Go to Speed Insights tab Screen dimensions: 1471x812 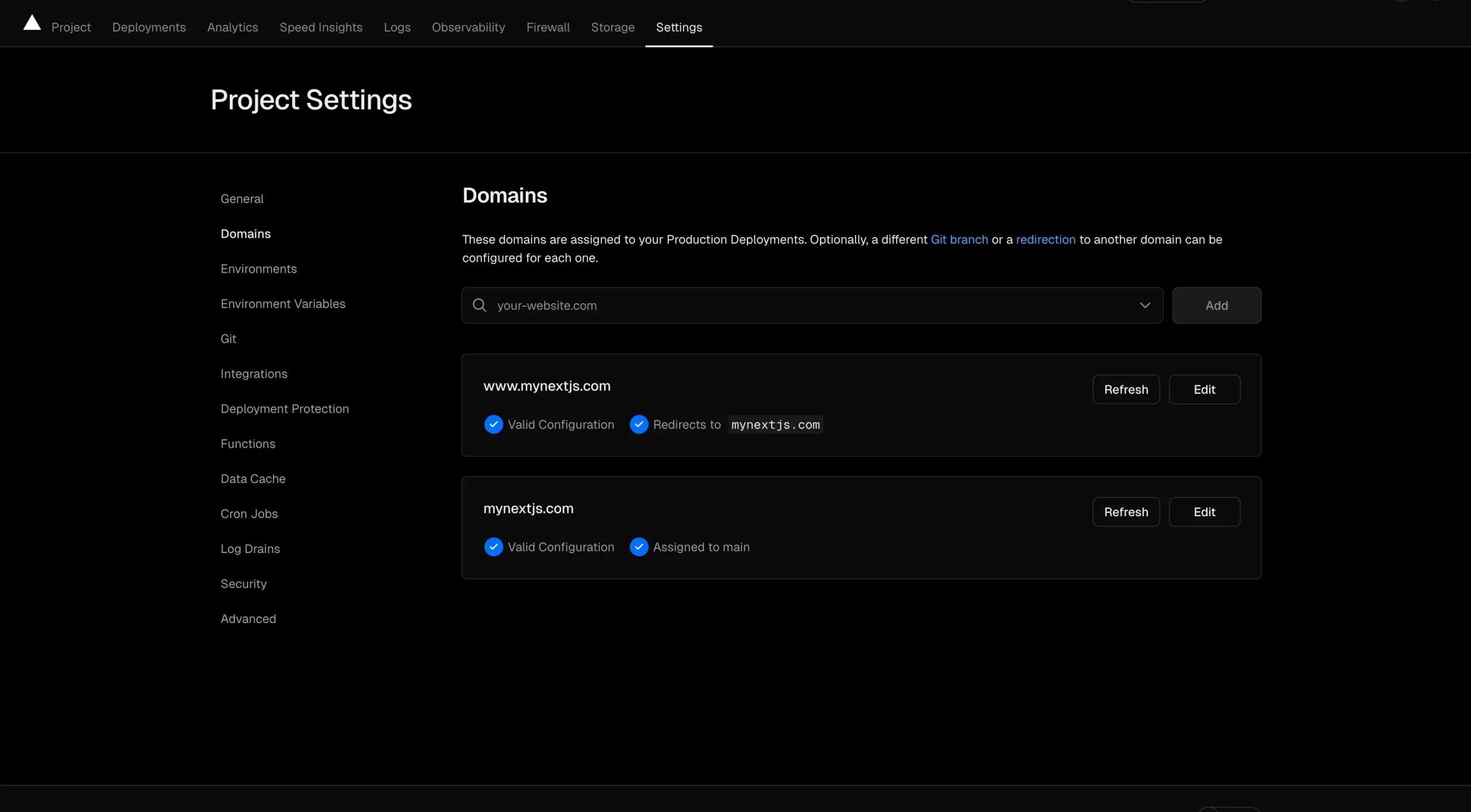point(321,27)
